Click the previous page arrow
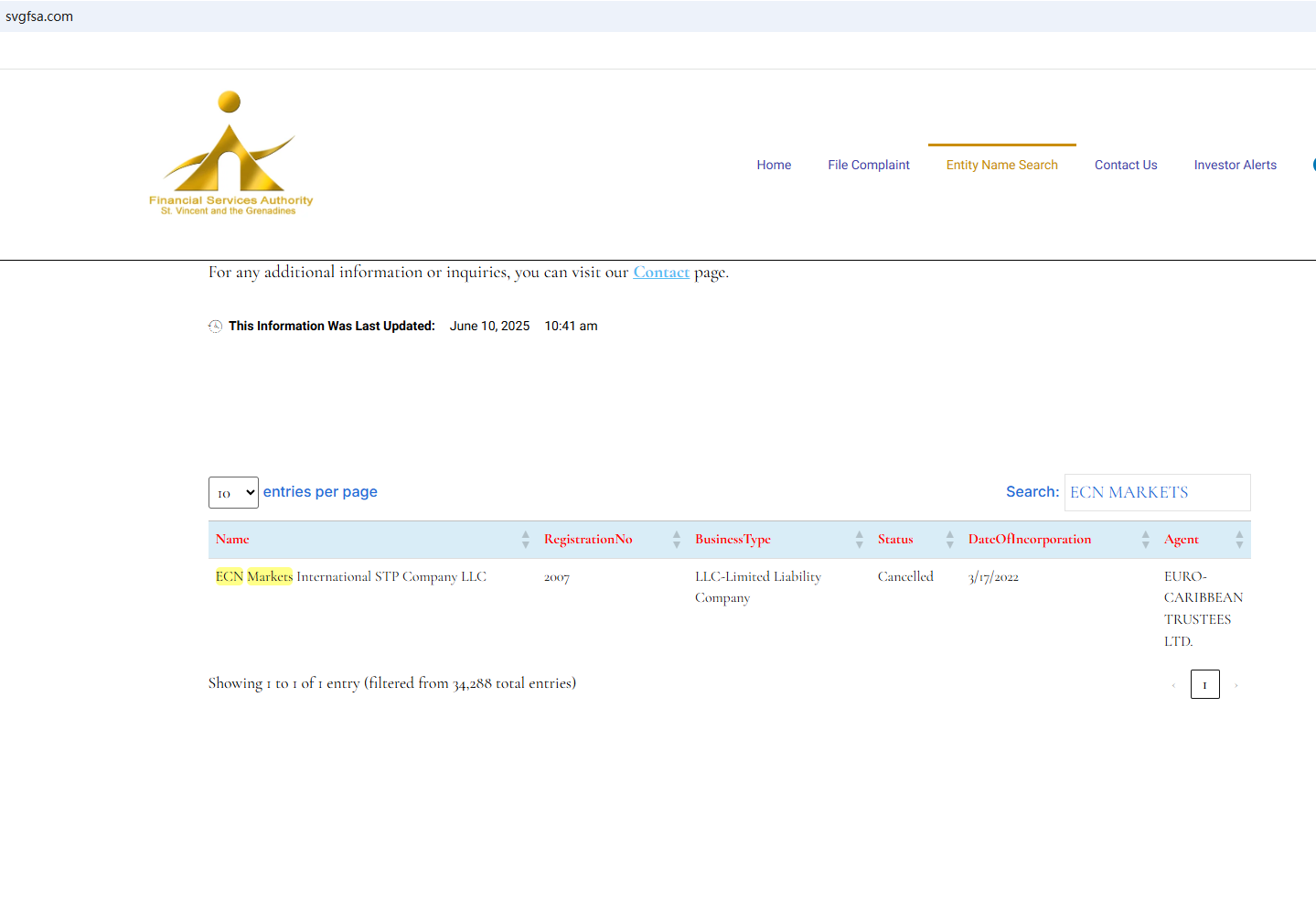Image resolution: width=1316 pixels, height=901 pixels. coord(1173,685)
